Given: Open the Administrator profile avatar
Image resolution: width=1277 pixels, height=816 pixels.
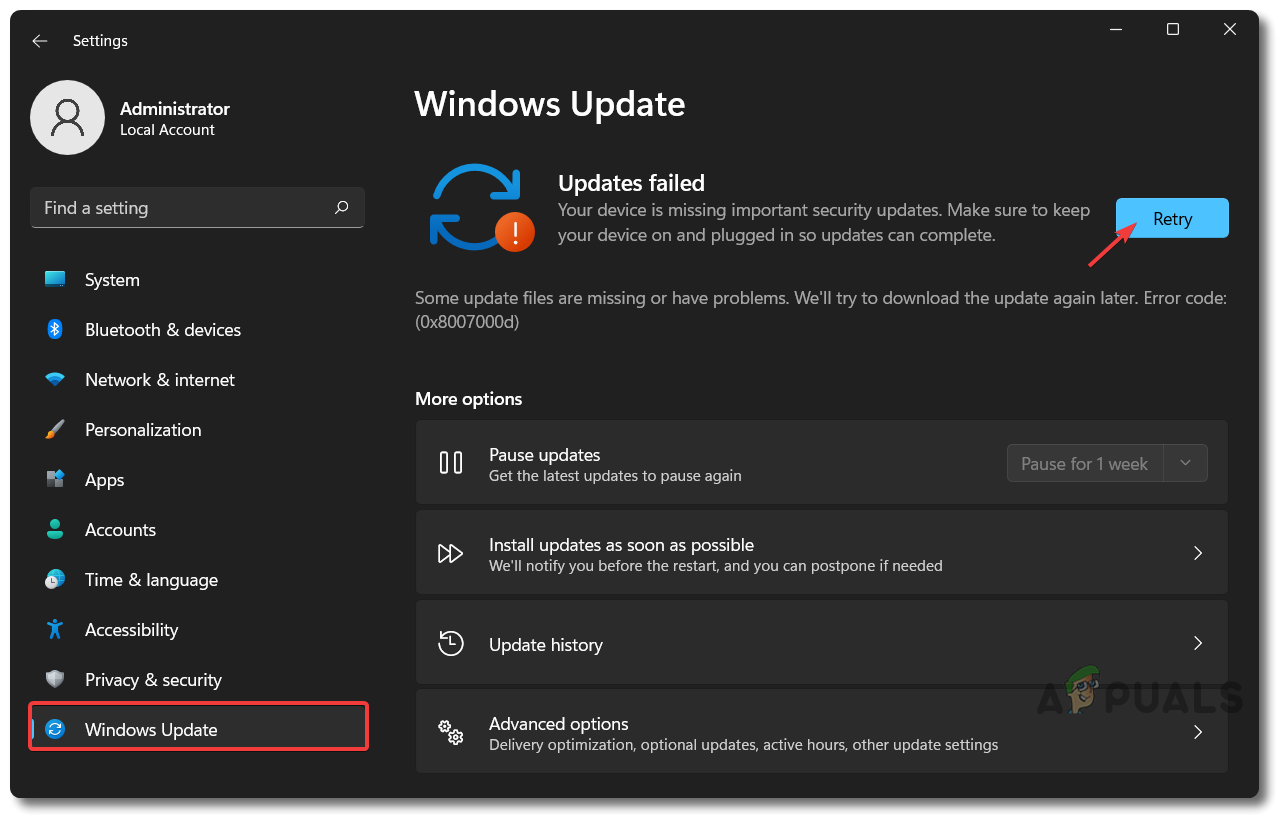Looking at the screenshot, I should [68, 118].
